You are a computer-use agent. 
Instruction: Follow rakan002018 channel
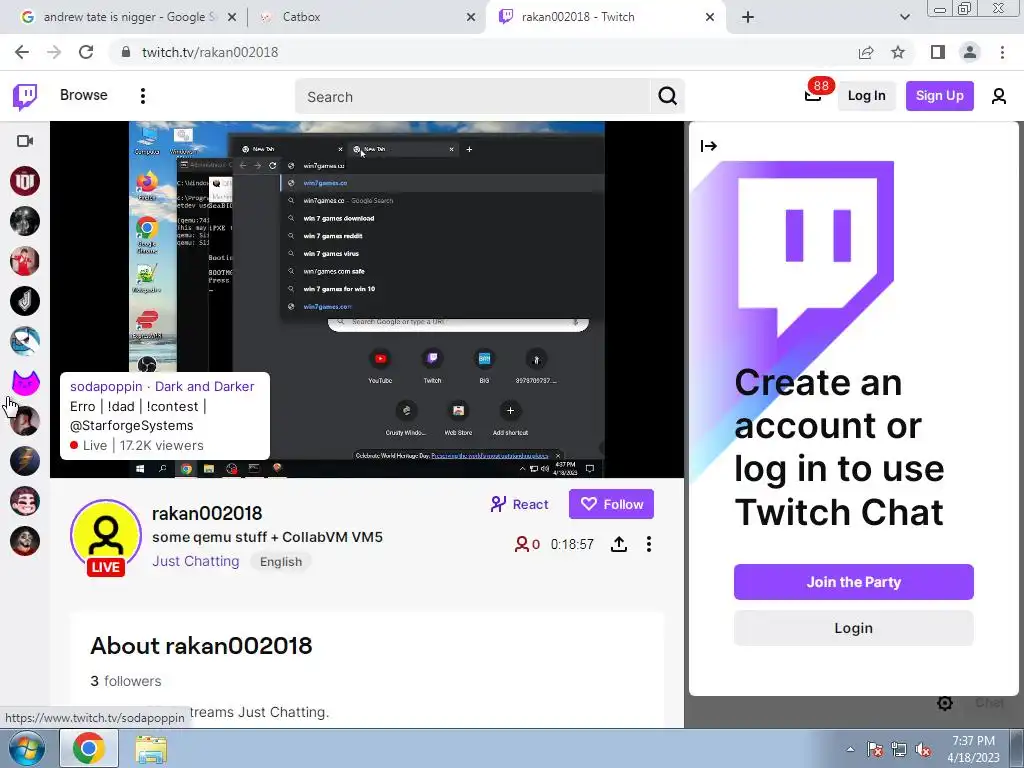[x=611, y=504]
